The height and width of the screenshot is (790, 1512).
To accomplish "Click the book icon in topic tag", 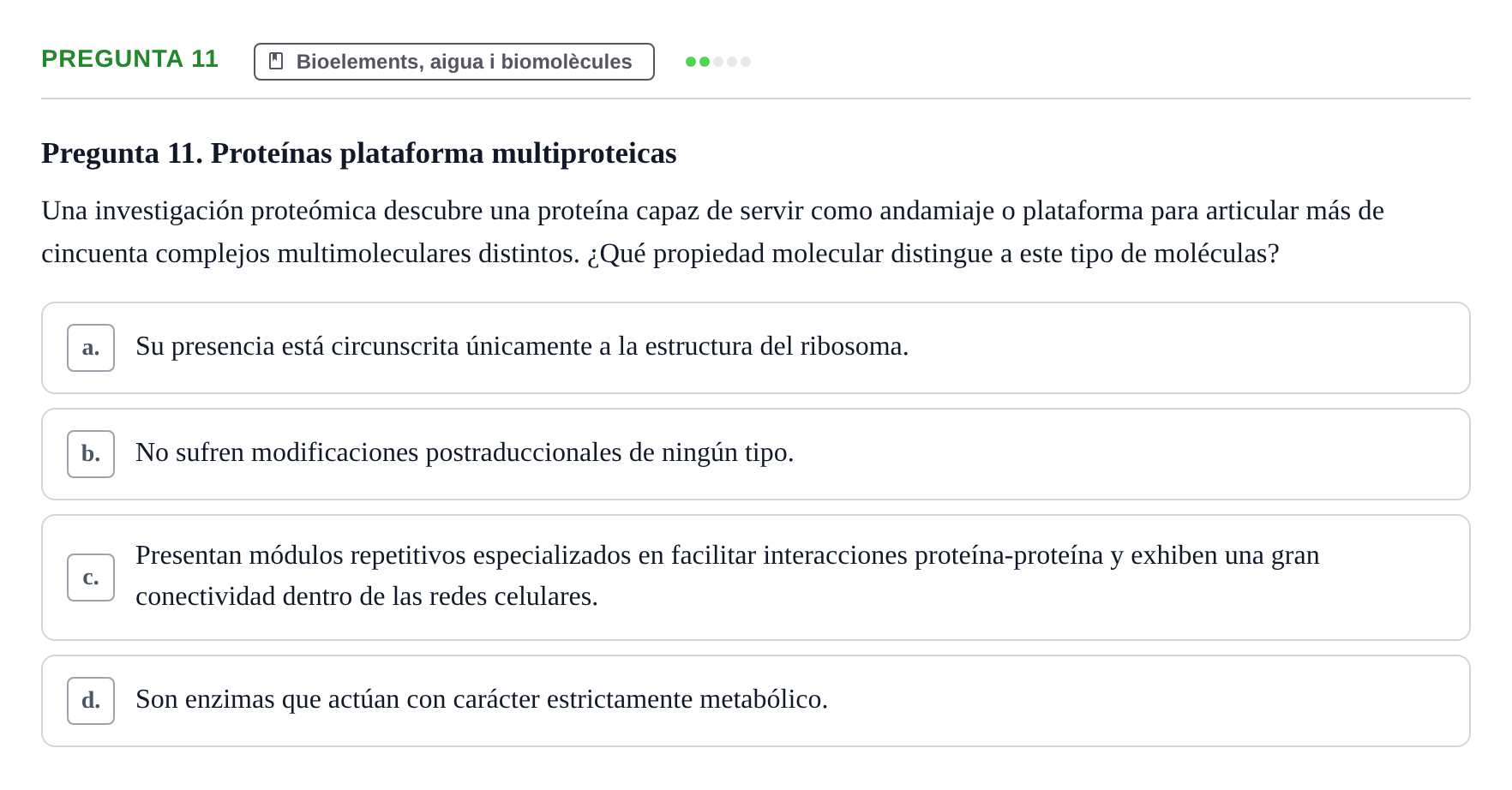I will [276, 61].
